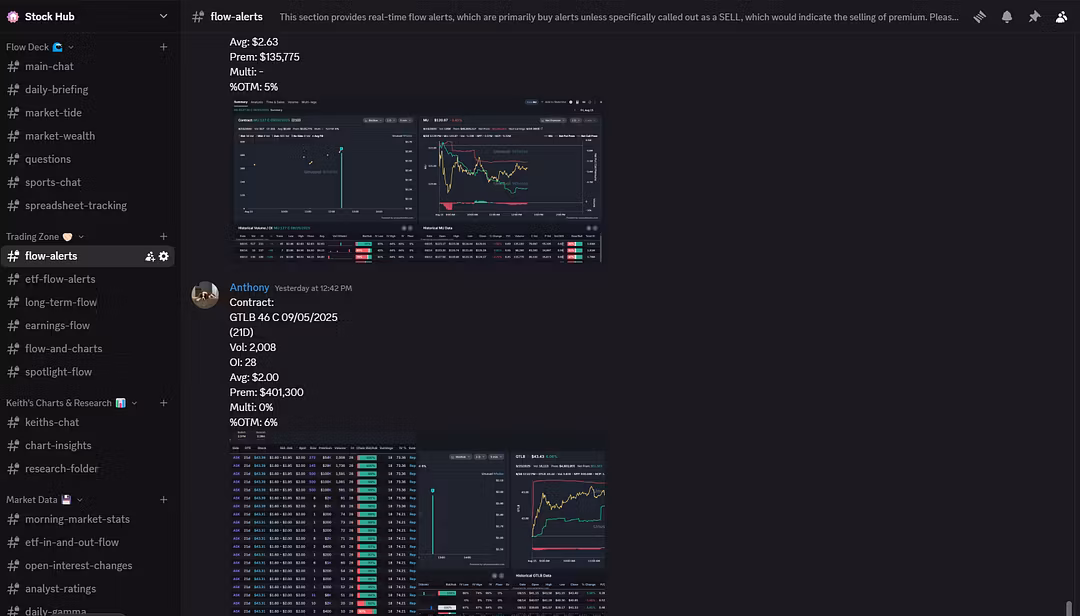Image resolution: width=1080 pixels, height=616 pixels.
Task: Open pinned messages with pin icon
Action: click(x=1034, y=17)
